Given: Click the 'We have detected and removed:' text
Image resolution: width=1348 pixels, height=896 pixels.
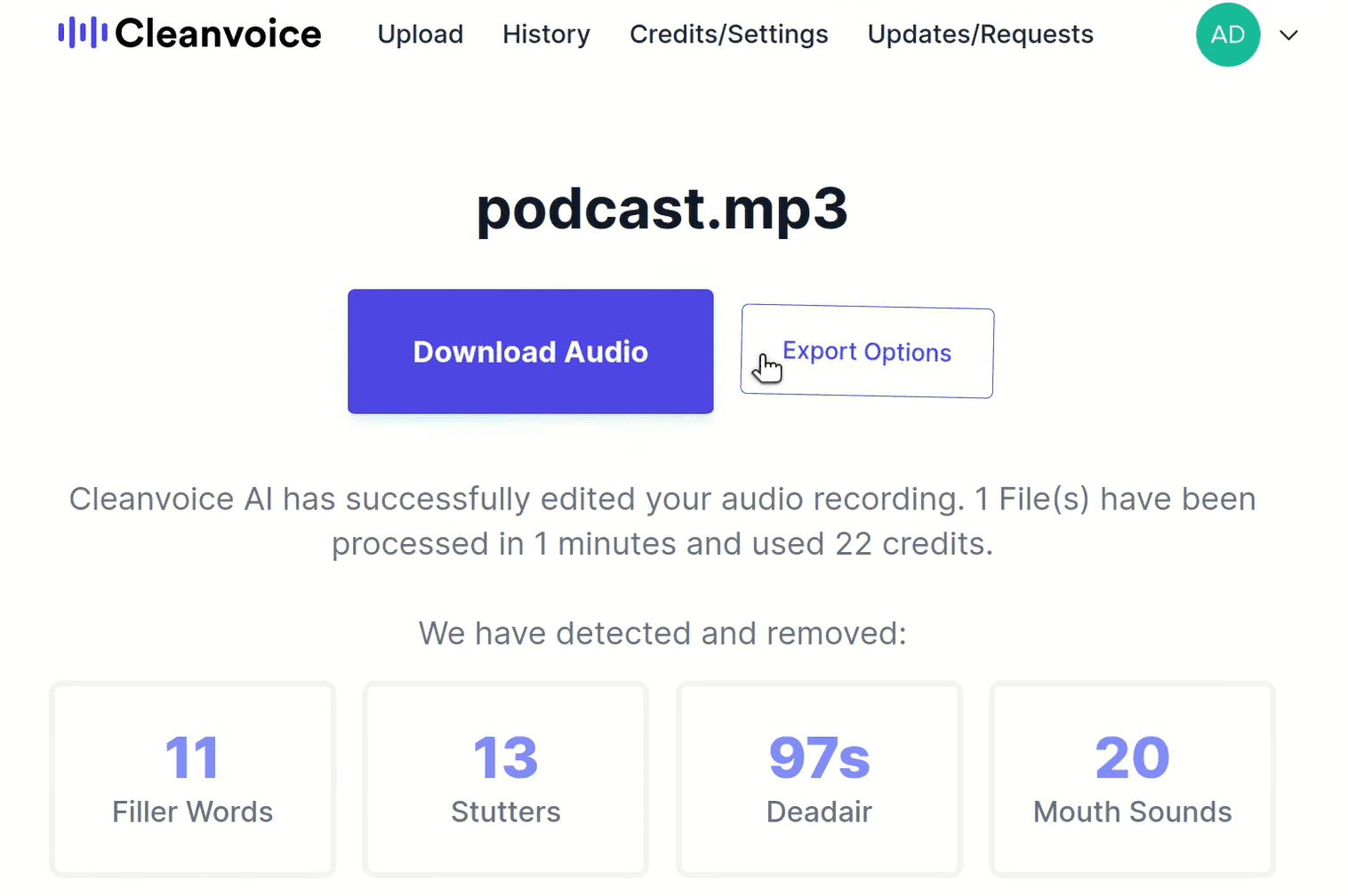Looking at the screenshot, I should point(662,633).
